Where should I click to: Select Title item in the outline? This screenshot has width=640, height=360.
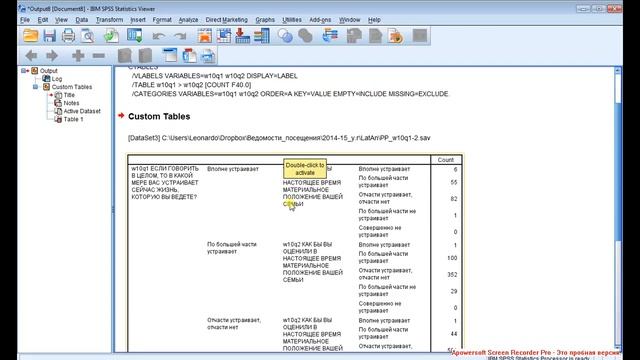(x=69, y=95)
